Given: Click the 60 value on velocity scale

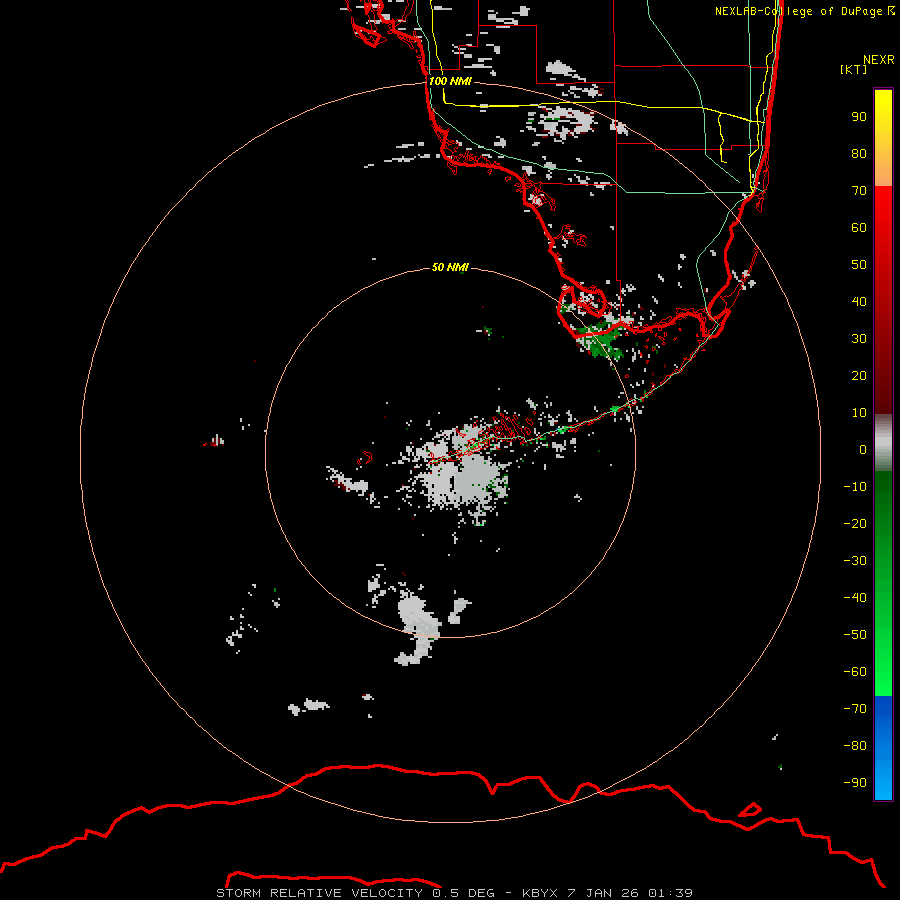Looking at the screenshot, I should click(859, 227).
